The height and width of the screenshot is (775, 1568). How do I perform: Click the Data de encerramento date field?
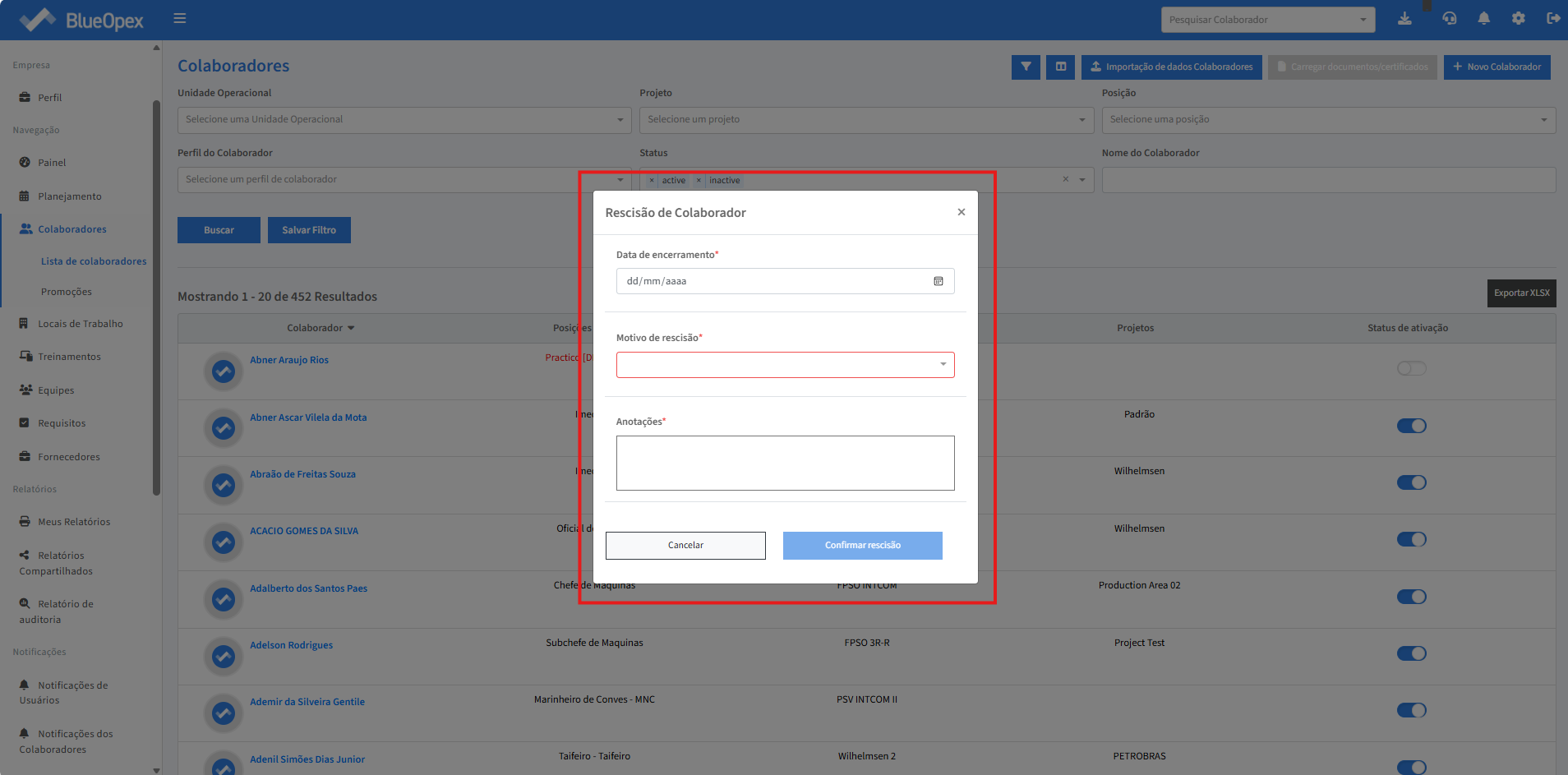click(x=786, y=281)
